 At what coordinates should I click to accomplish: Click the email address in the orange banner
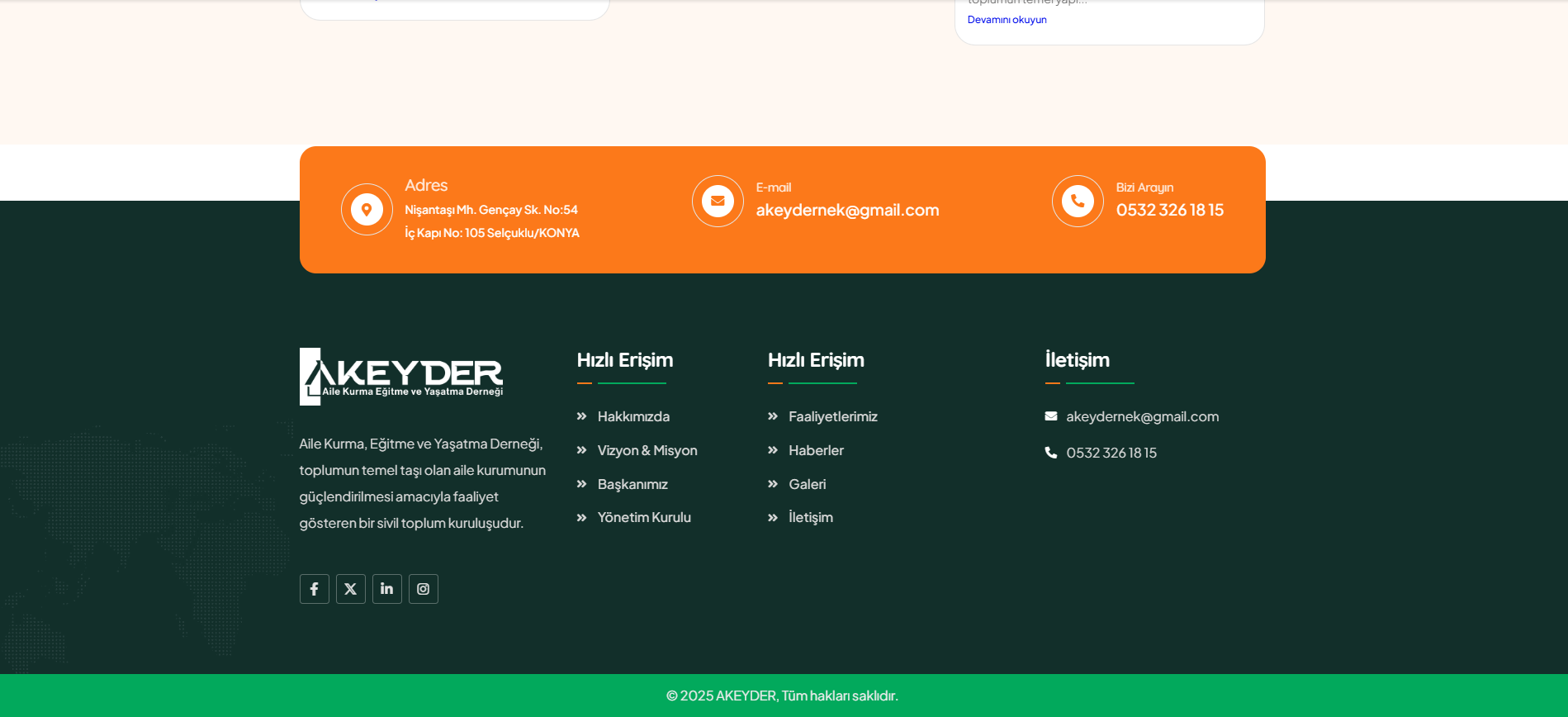[x=847, y=210]
